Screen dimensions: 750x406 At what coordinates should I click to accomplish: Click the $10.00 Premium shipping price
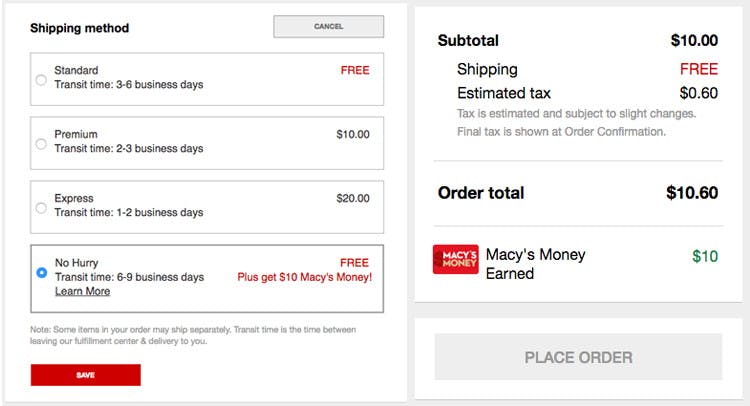point(353,134)
